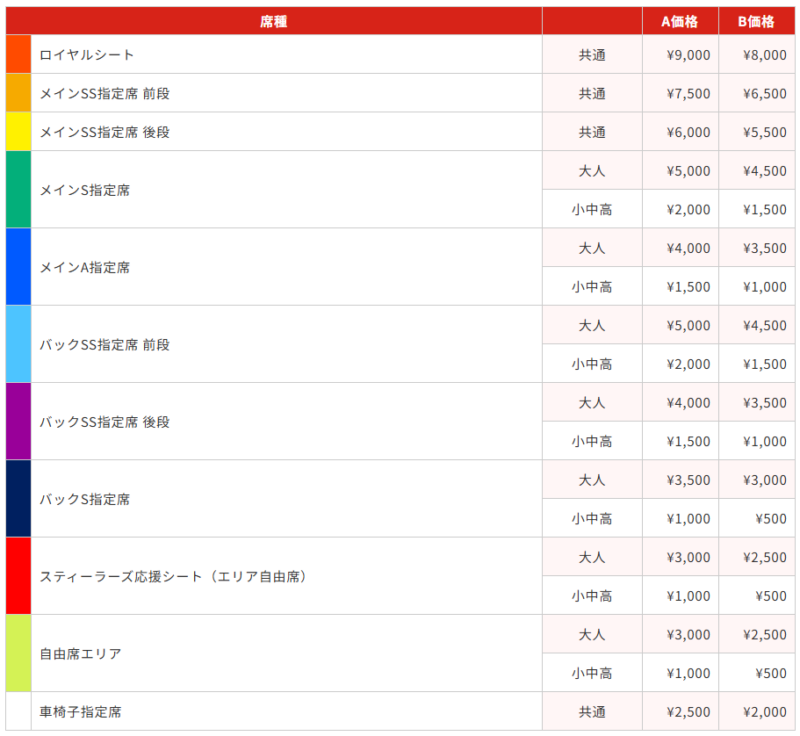Click the light blue swatch beside バックSS指定席 前段
Image resolution: width=800 pixels, height=736 pixels.
click(18, 344)
